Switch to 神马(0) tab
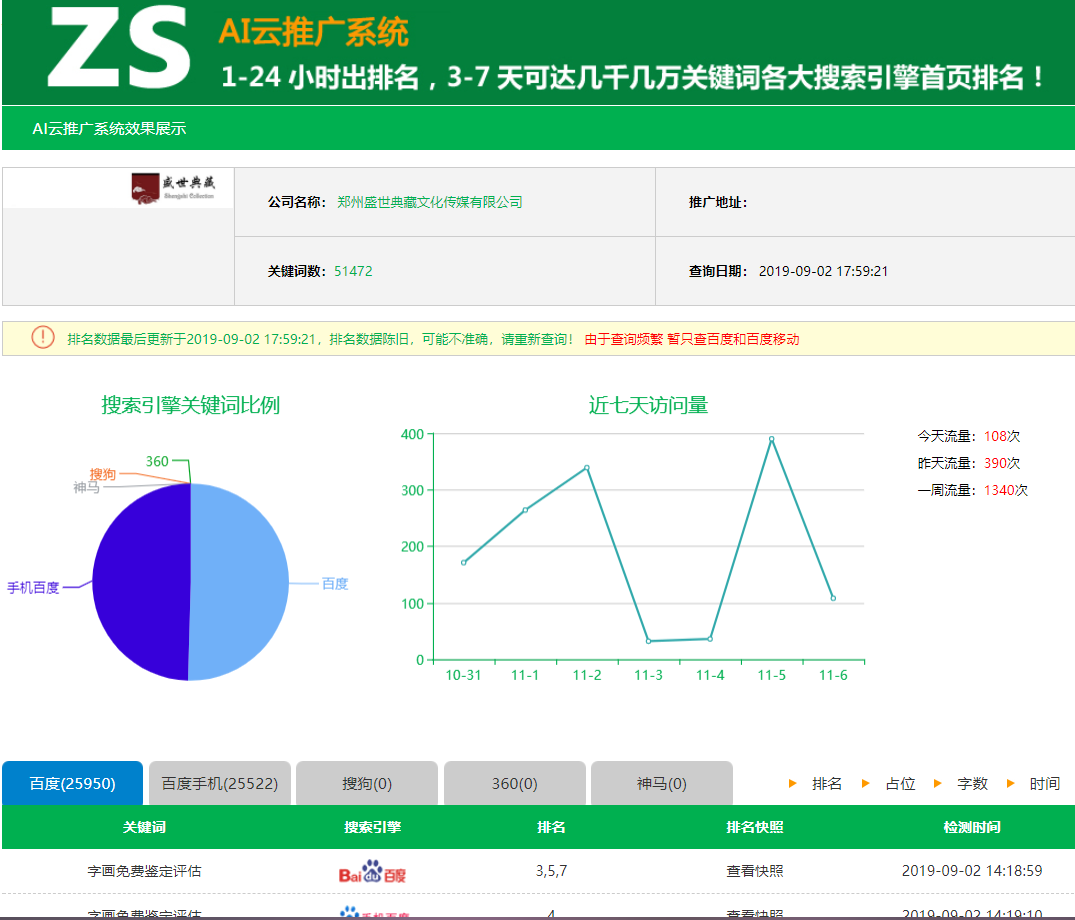The height and width of the screenshot is (920, 1075). tap(662, 783)
